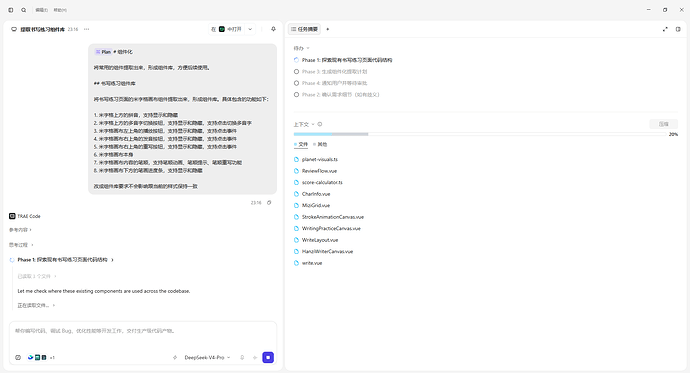690x373 pixels.
Task: Click the TRAE Code logo icon
Action: (12, 216)
